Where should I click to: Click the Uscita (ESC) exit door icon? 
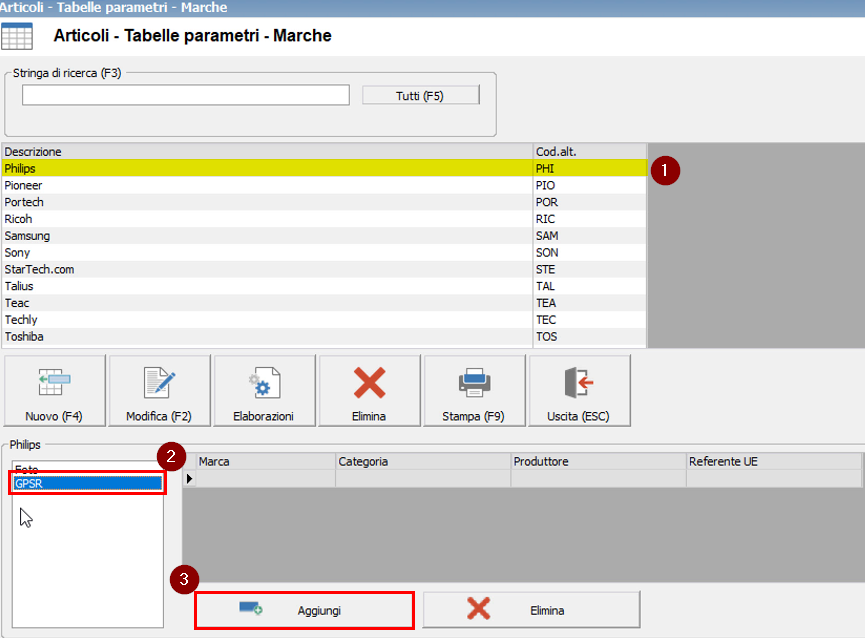coord(579,382)
